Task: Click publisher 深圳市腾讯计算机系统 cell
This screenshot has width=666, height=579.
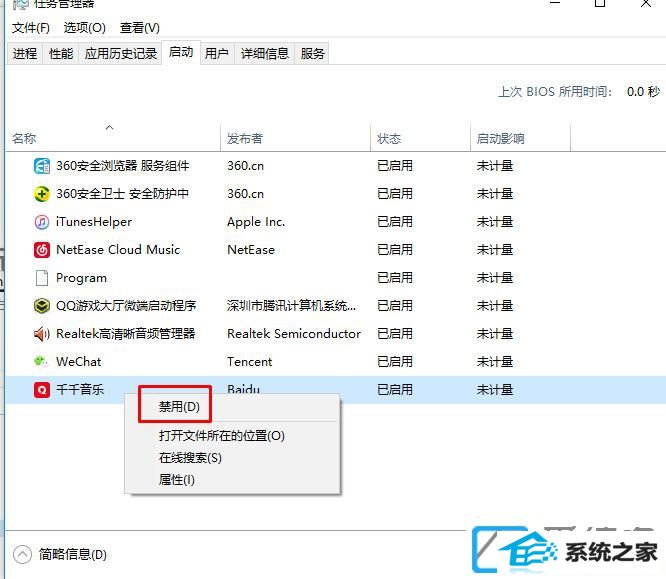Action: point(291,305)
